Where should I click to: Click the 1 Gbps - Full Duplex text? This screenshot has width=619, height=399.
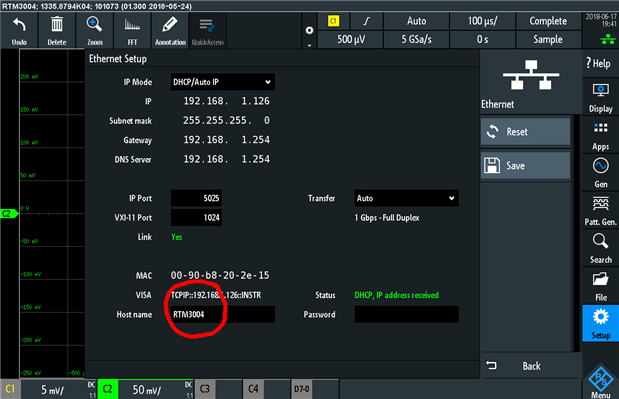387,217
